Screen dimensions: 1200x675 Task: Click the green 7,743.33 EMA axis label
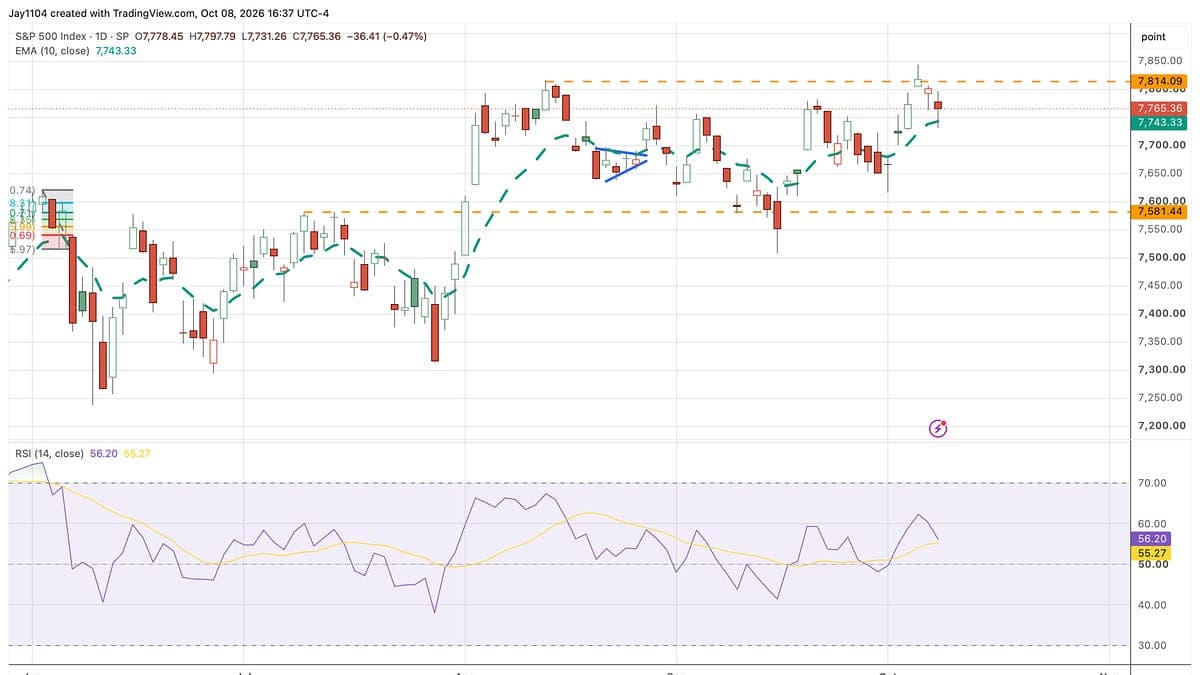[1159, 122]
